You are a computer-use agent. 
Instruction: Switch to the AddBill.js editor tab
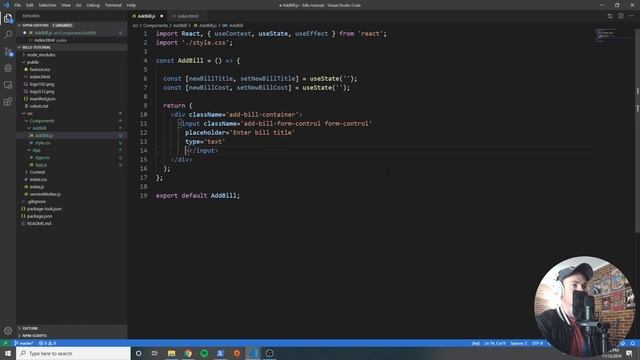pos(148,16)
